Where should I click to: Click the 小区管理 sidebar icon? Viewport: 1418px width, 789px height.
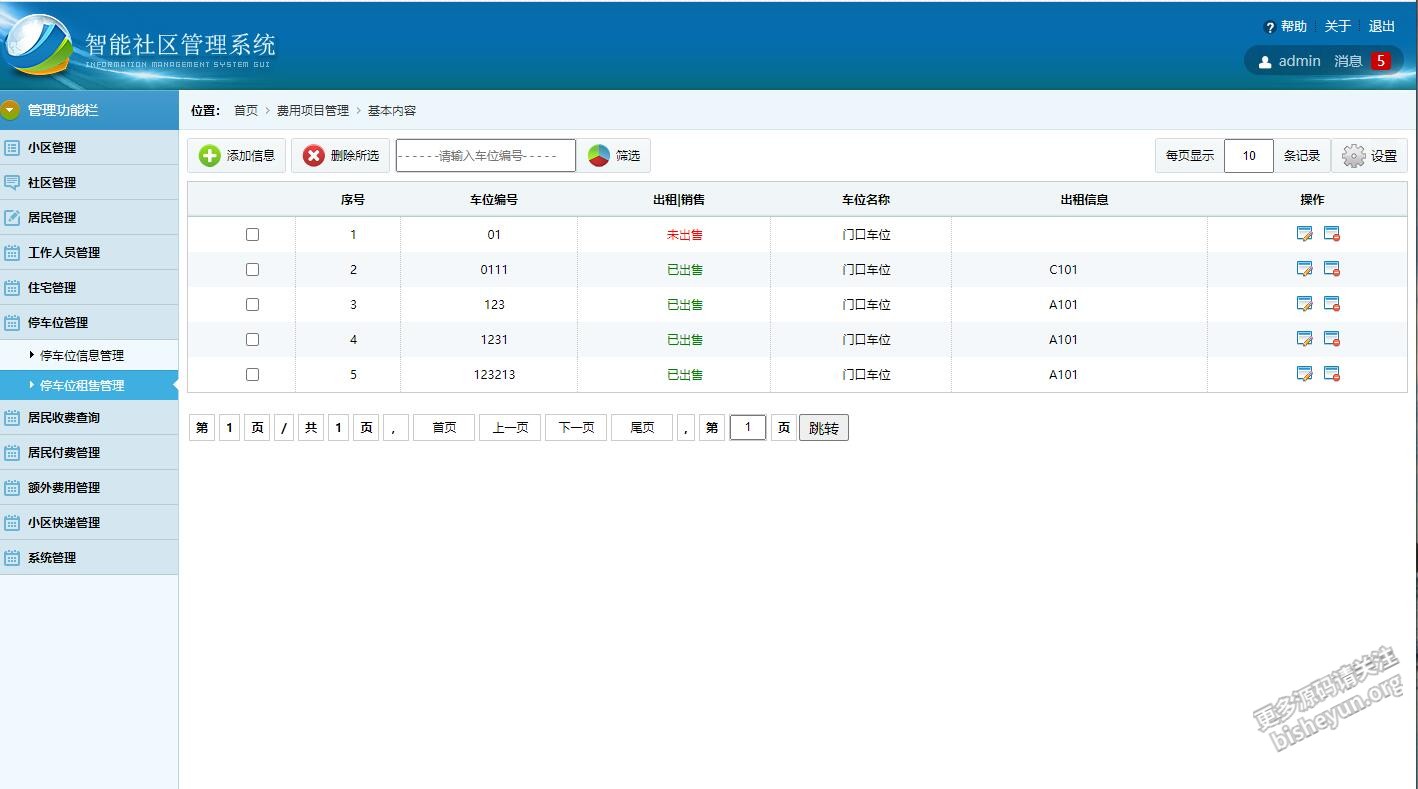12,148
